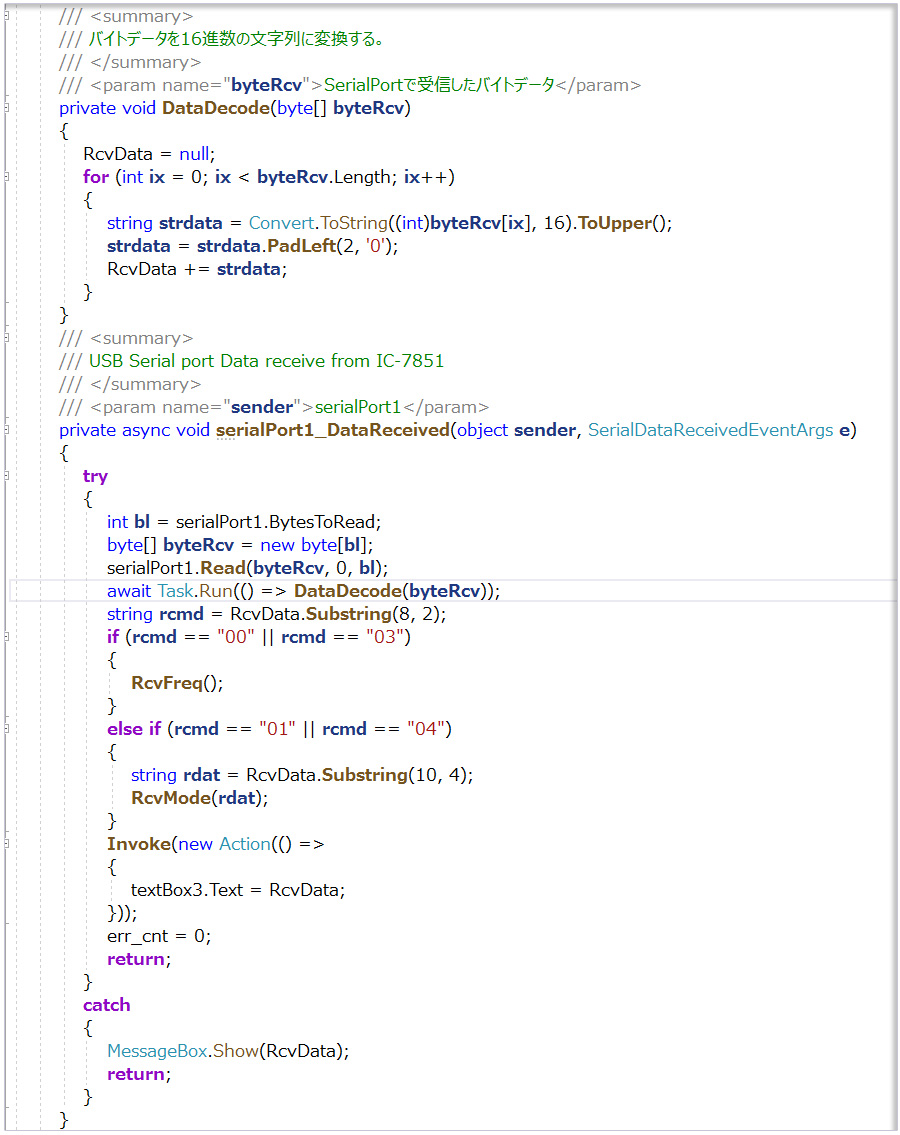
Task: Click the catch keyword
Action: pos(106,1005)
